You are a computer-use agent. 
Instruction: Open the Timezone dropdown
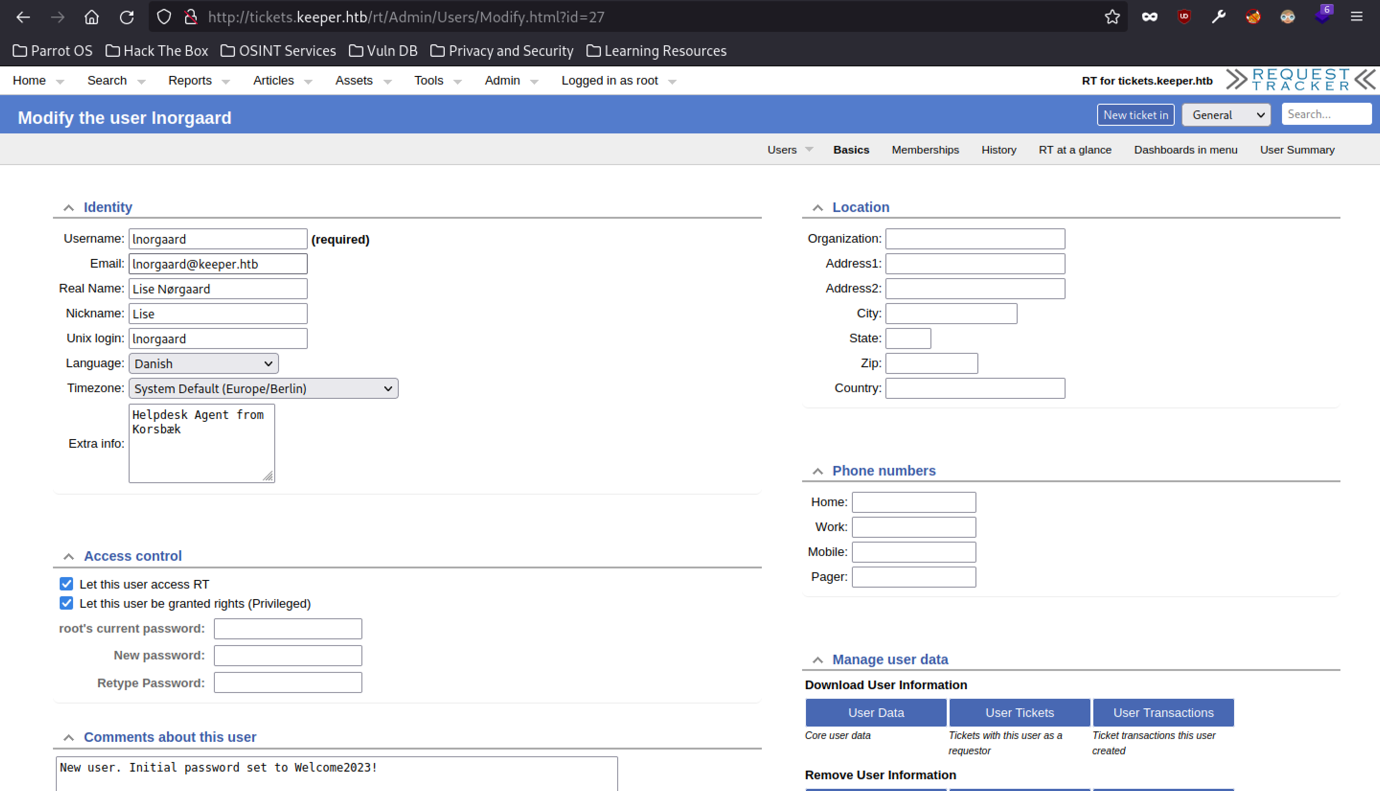[x=262, y=388]
